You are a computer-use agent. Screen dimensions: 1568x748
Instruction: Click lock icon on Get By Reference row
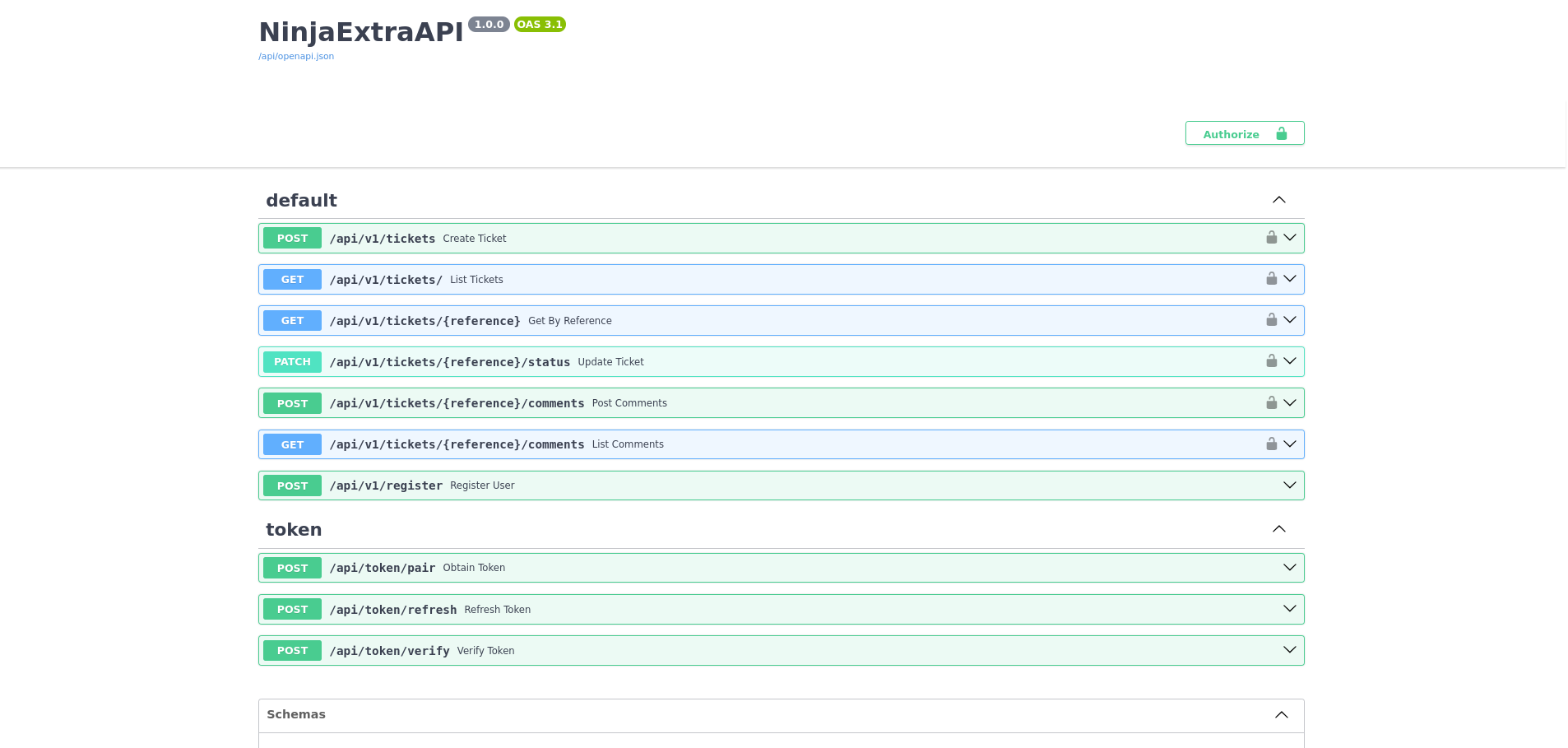coord(1271,320)
